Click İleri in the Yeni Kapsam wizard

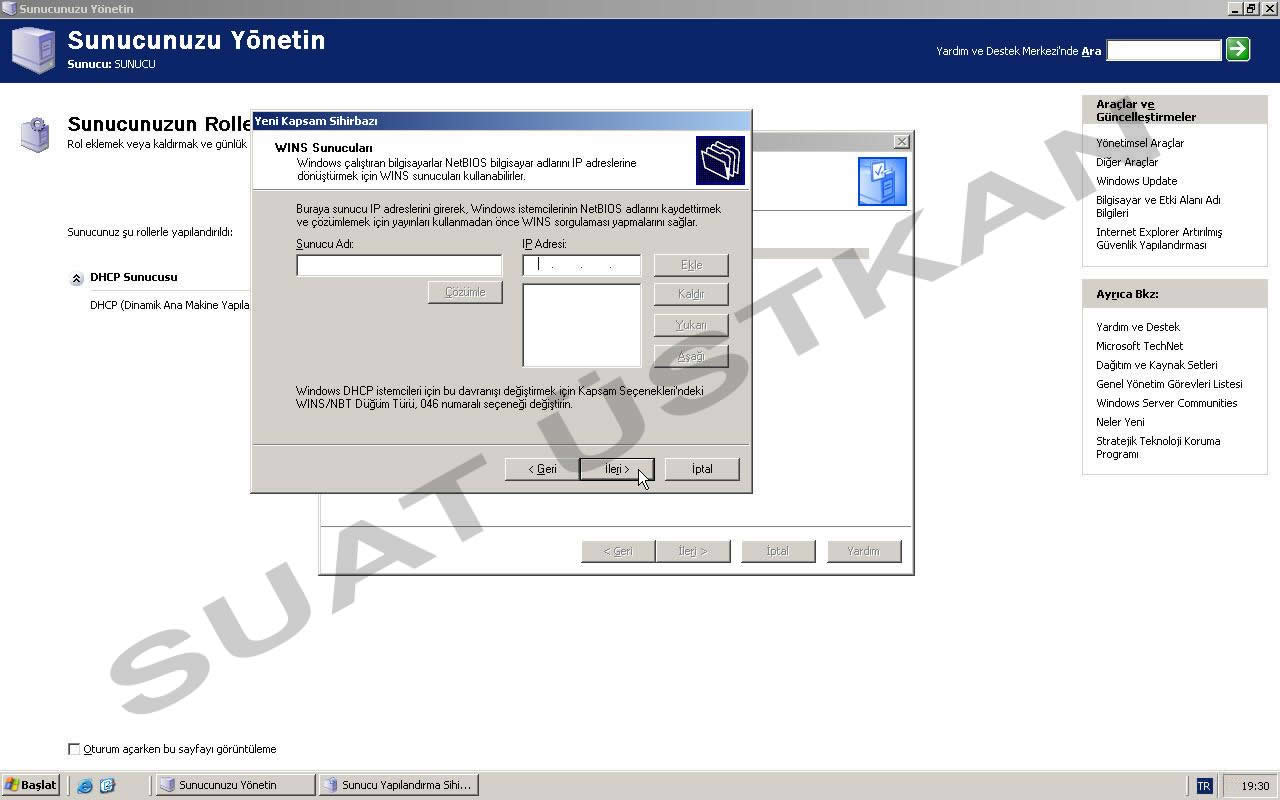click(617, 469)
